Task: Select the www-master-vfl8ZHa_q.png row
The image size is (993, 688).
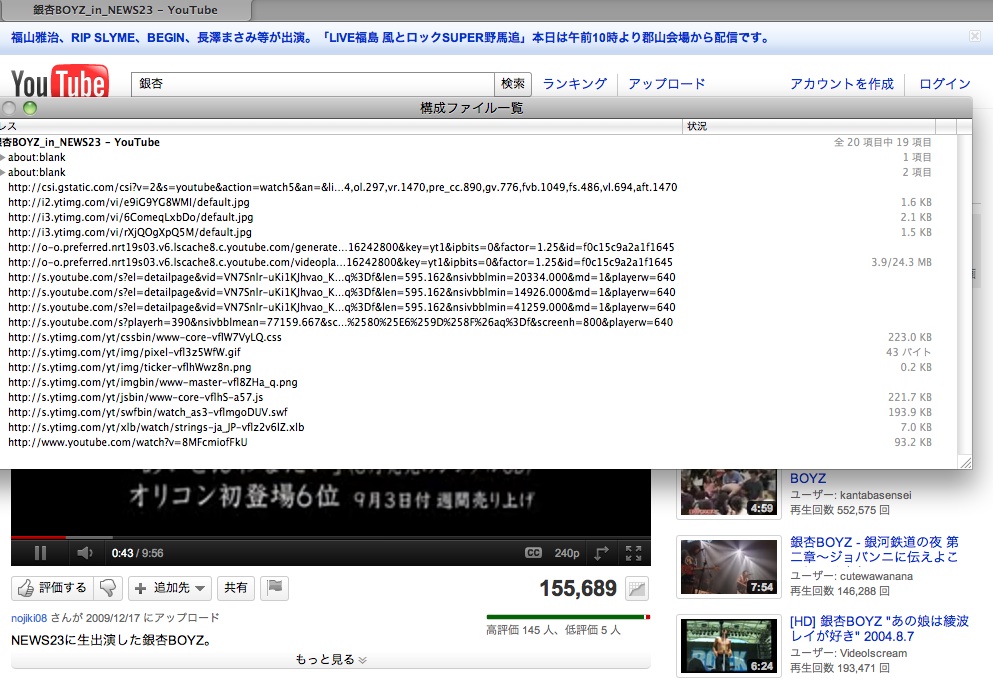Action: pos(478,383)
